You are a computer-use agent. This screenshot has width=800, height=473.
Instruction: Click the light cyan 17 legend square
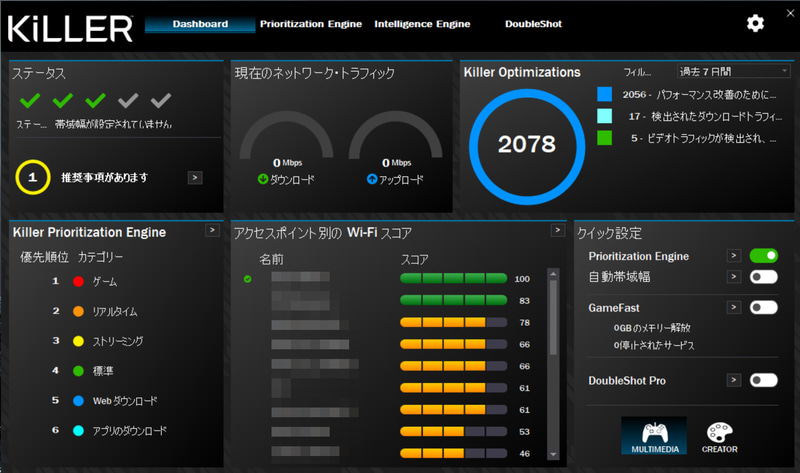[x=605, y=116]
